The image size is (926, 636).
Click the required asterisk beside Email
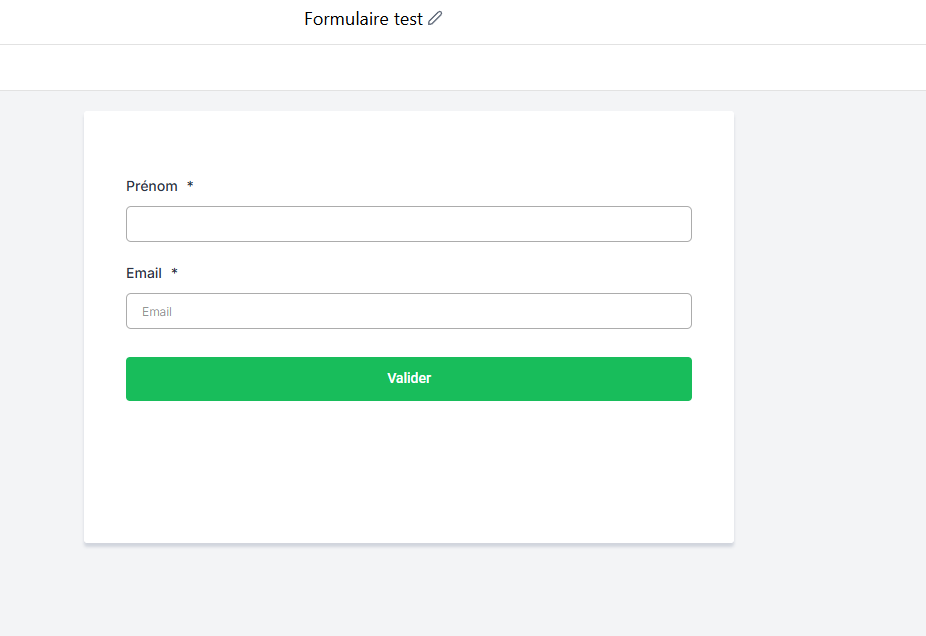pos(174,273)
